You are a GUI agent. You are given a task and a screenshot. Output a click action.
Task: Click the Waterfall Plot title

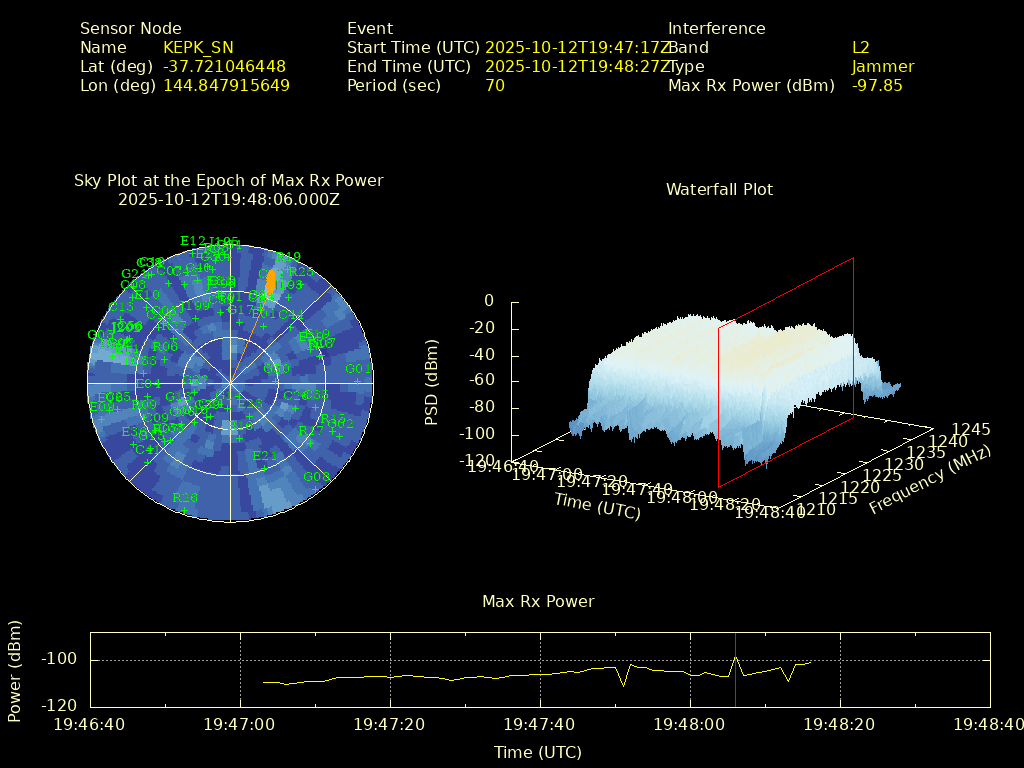719,189
